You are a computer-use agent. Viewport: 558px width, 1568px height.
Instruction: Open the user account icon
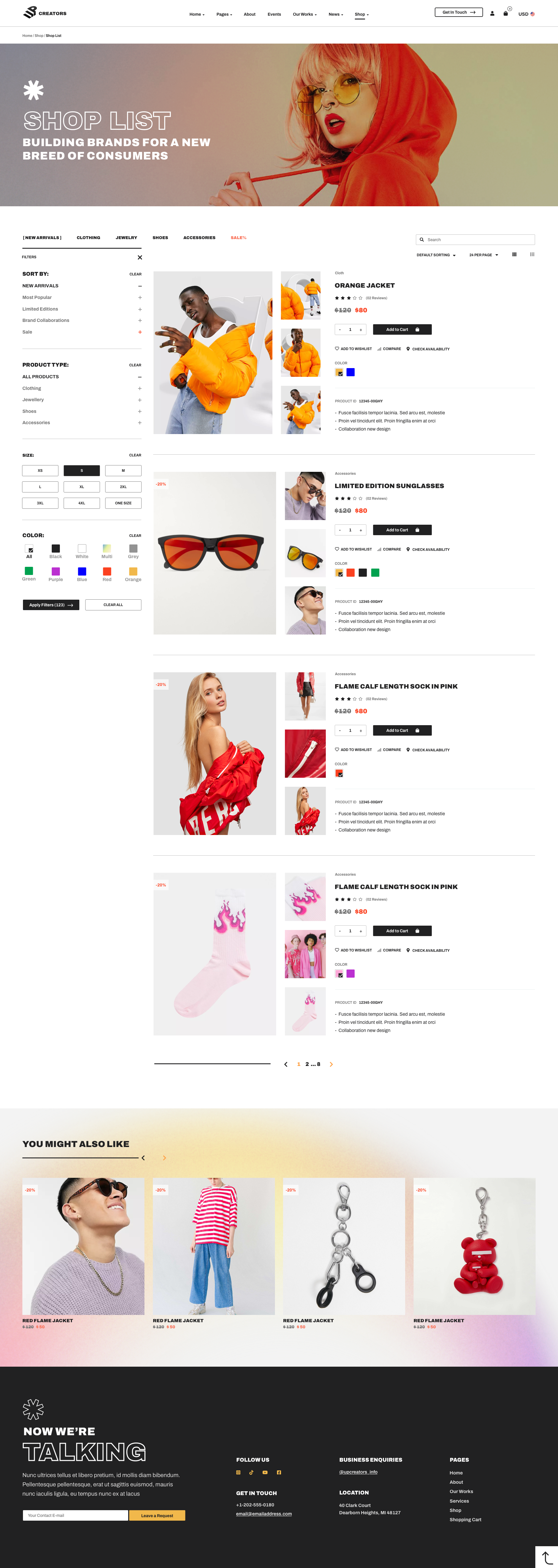pyautogui.click(x=492, y=13)
